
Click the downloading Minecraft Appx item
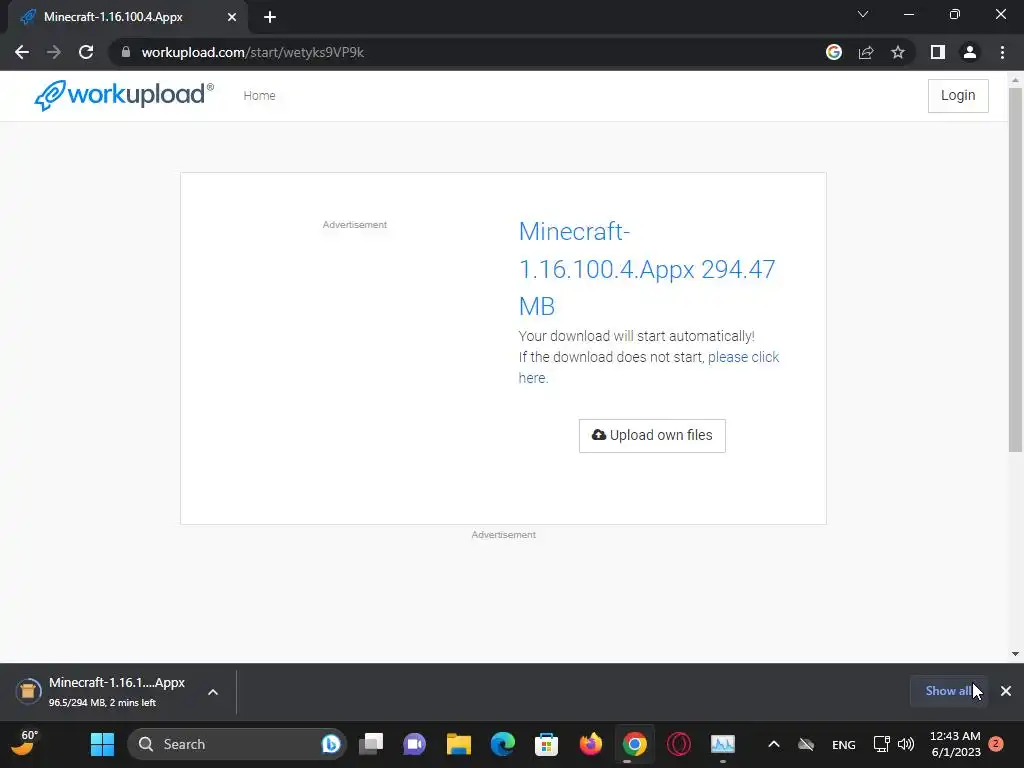point(101,692)
